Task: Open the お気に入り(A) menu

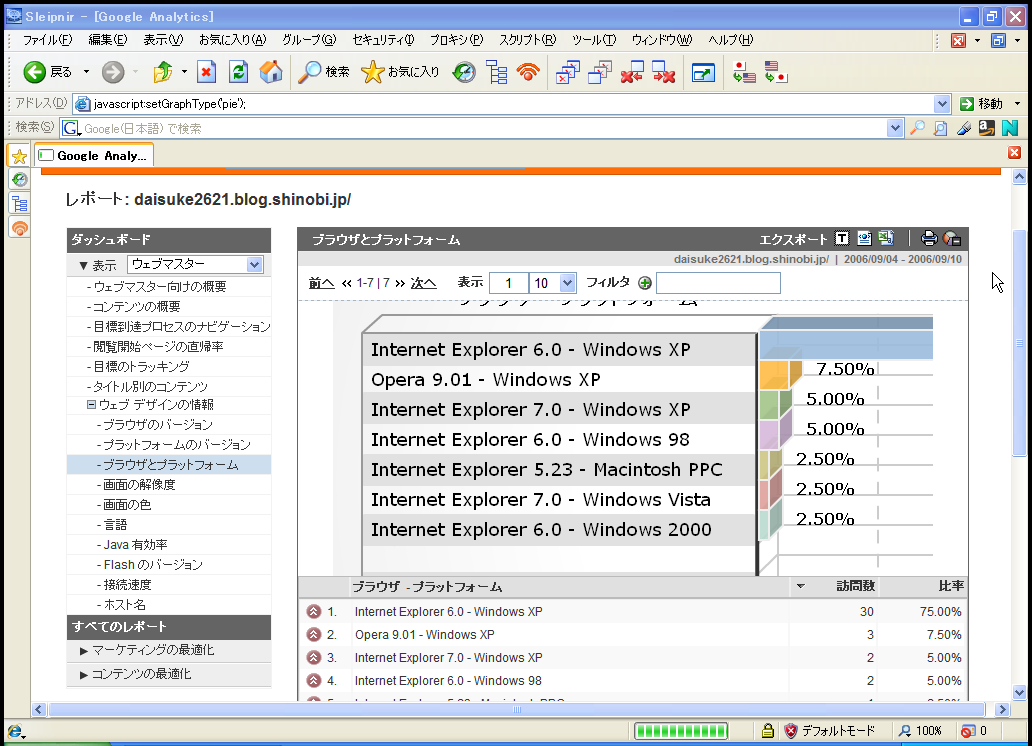Action: click(232, 40)
